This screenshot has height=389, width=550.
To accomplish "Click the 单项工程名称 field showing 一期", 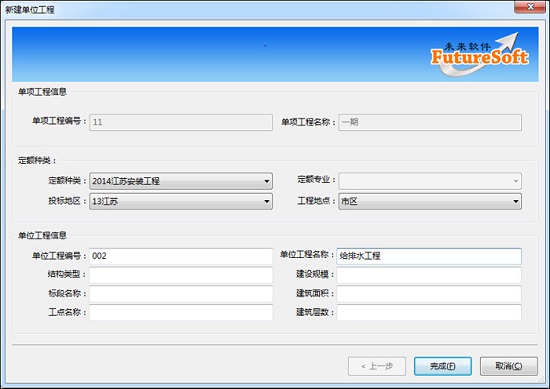I will click(x=430, y=122).
